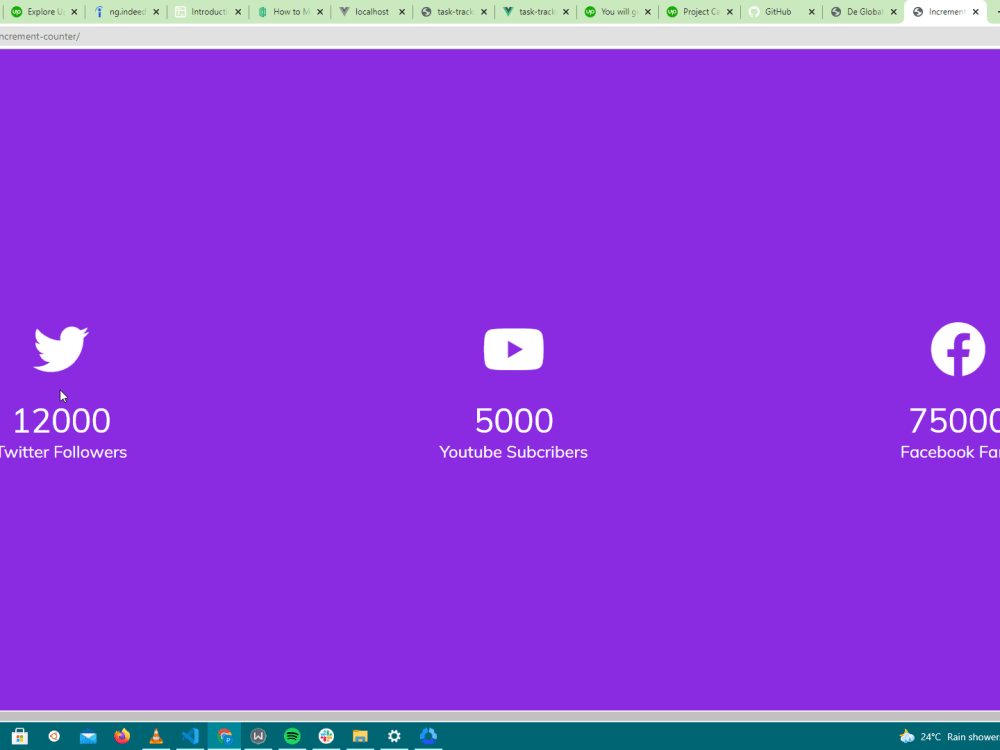
Task: Open Windows Settings gear in the taskbar
Action: click(x=394, y=736)
